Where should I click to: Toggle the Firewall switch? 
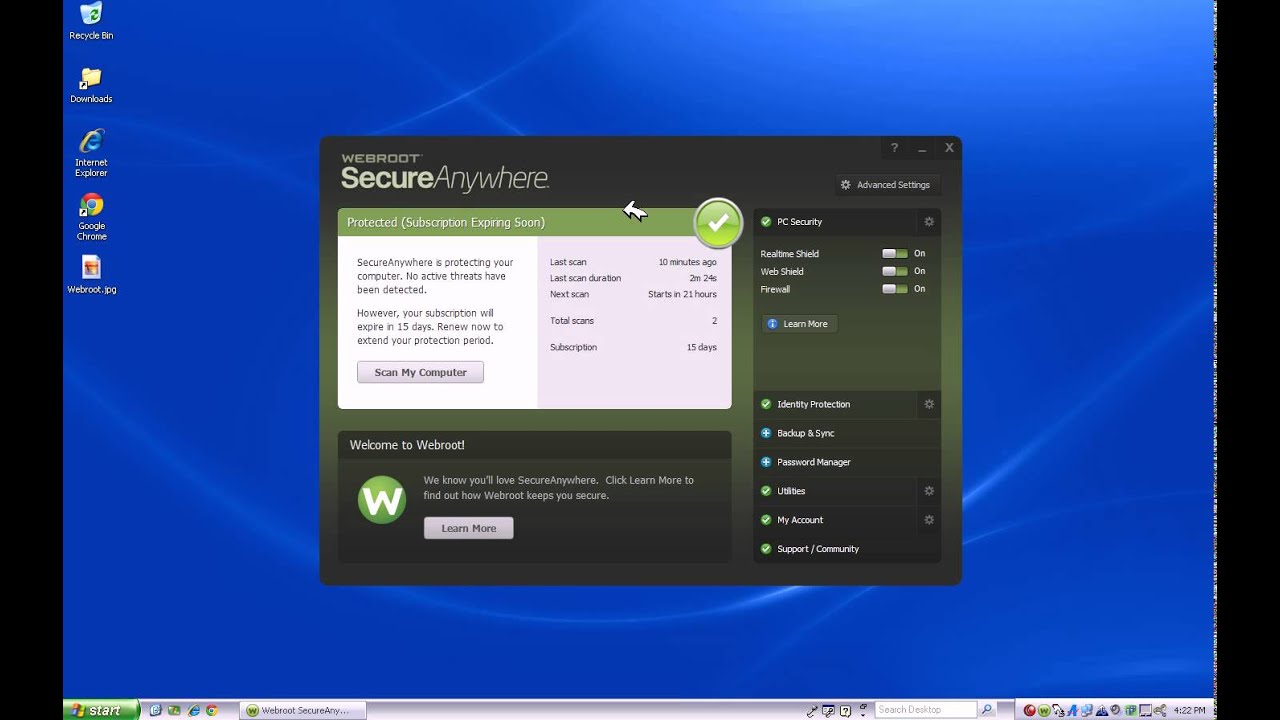point(895,289)
